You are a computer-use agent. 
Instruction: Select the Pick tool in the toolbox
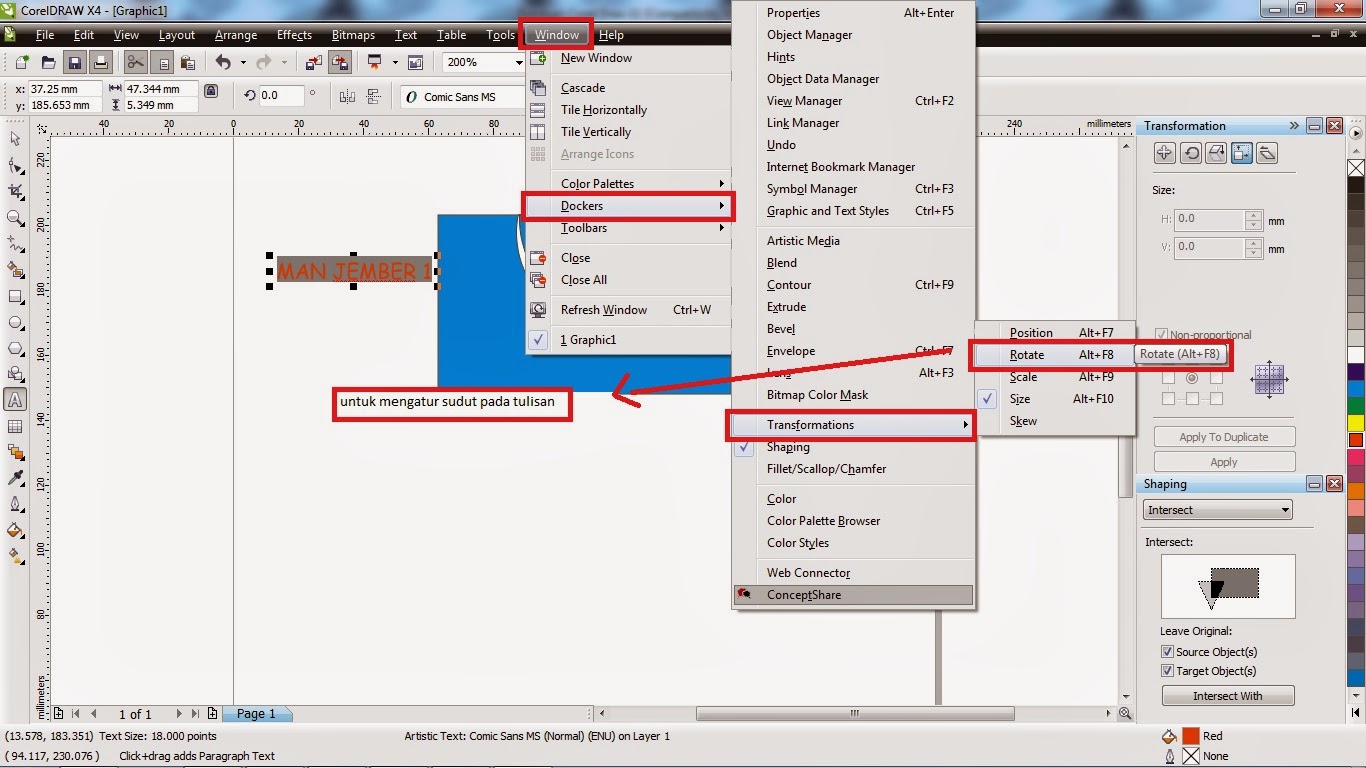[x=15, y=139]
